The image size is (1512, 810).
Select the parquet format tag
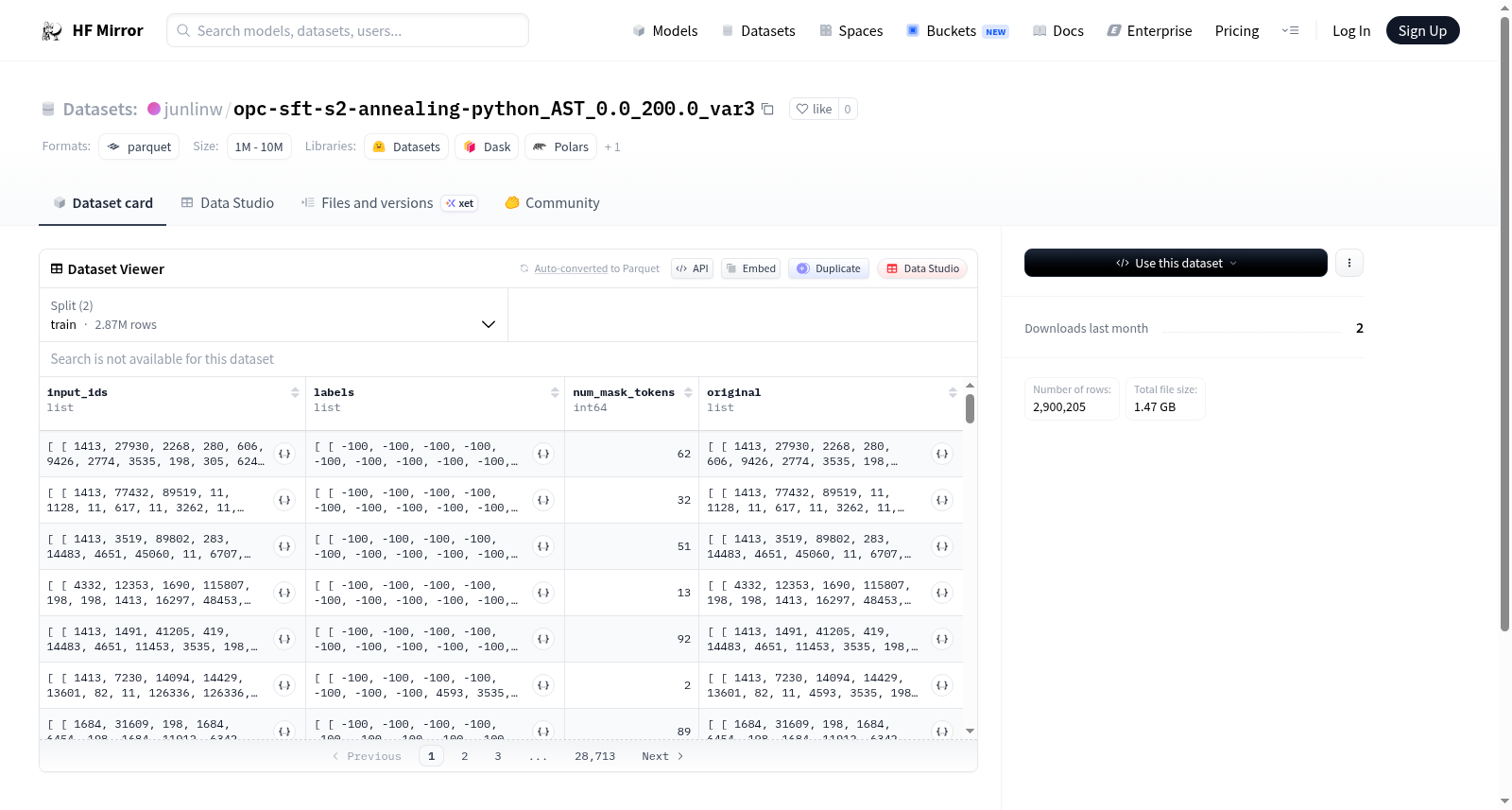click(x=139, y=146)
